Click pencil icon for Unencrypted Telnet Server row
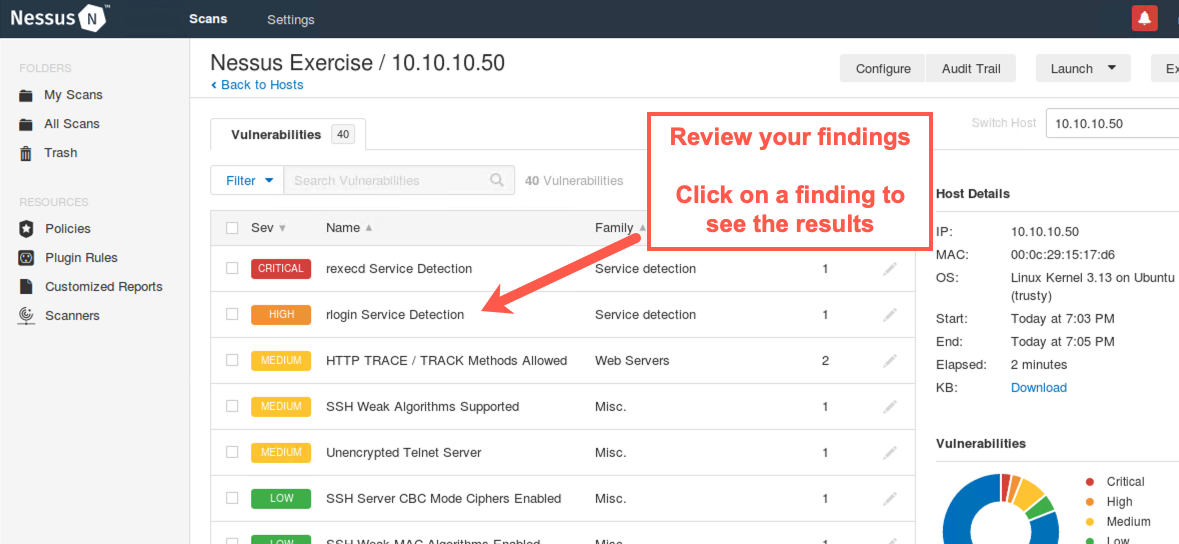This screenshot has width=1179, height=544. coord(890,453)
